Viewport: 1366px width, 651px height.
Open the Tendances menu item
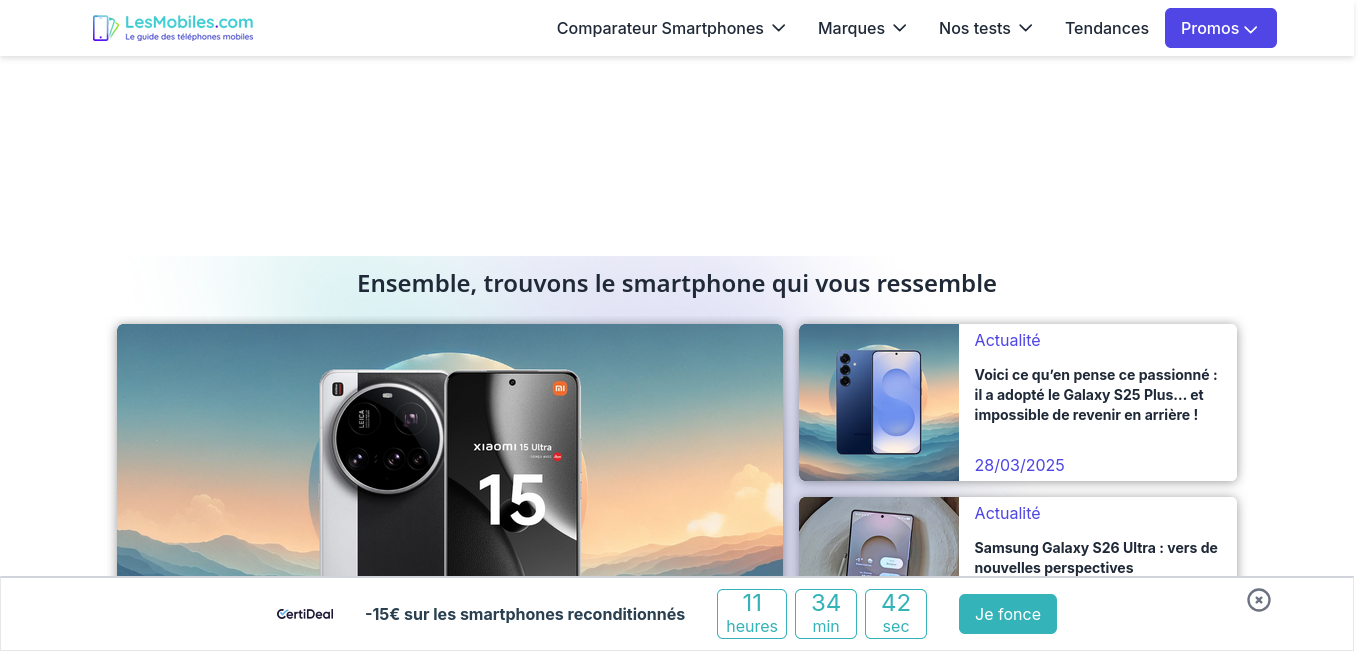point(1107,28)
